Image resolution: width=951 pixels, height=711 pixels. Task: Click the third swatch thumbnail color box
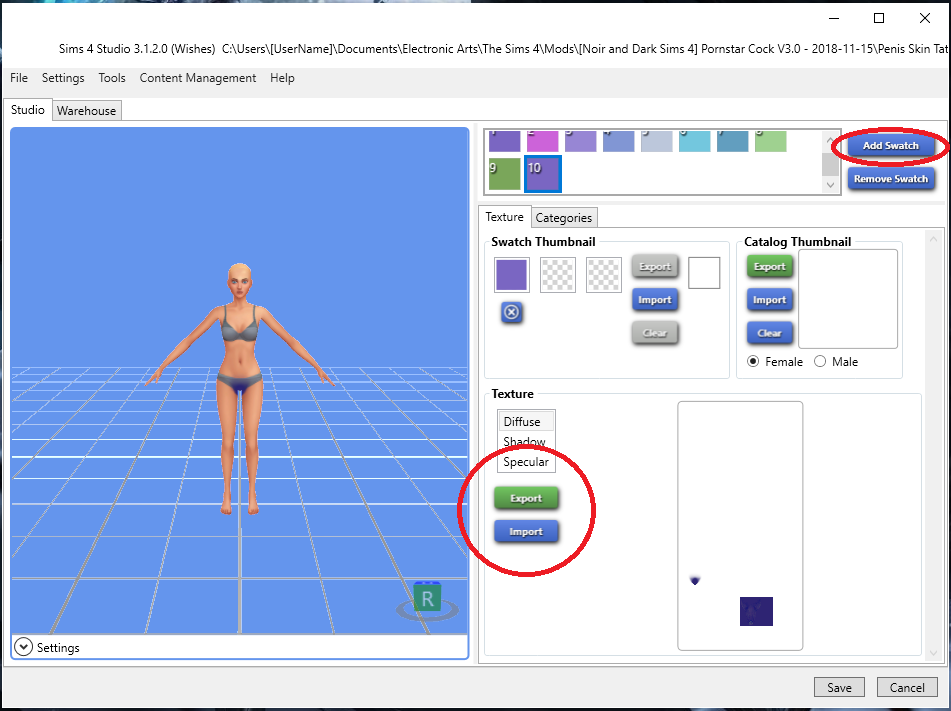pyautogui.click(x=604, y=275)
